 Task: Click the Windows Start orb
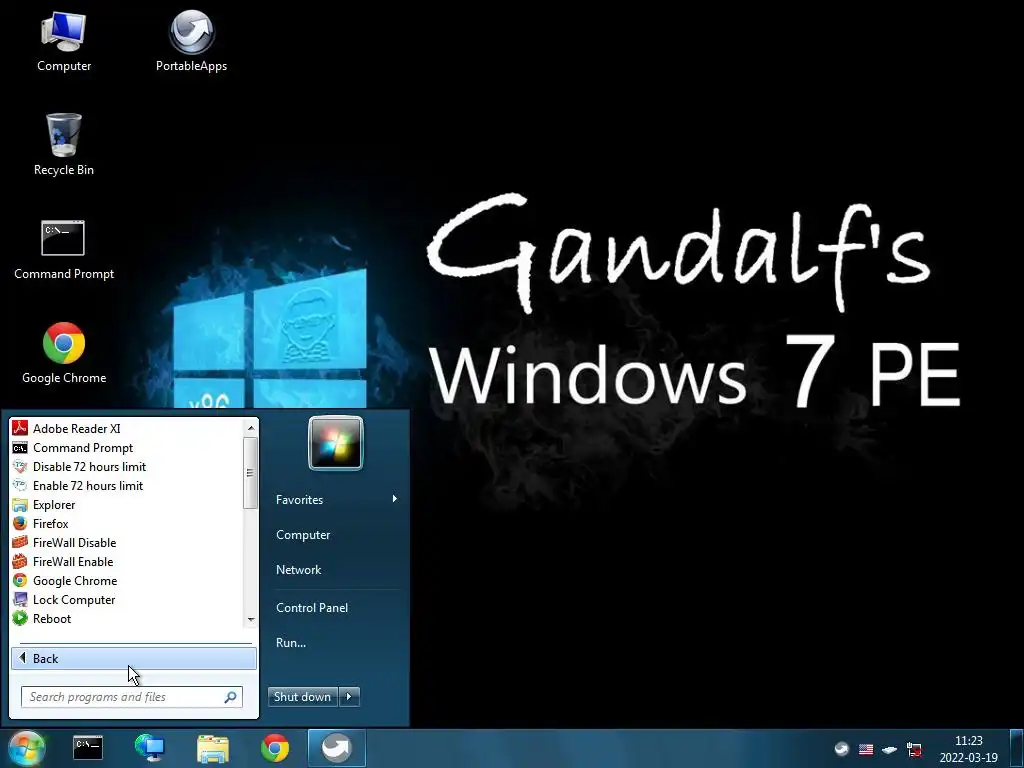[26, 748]
